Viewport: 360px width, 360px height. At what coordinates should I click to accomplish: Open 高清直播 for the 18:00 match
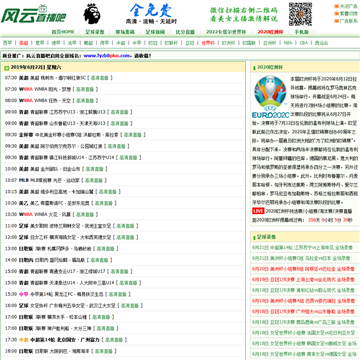click(103, 351)
